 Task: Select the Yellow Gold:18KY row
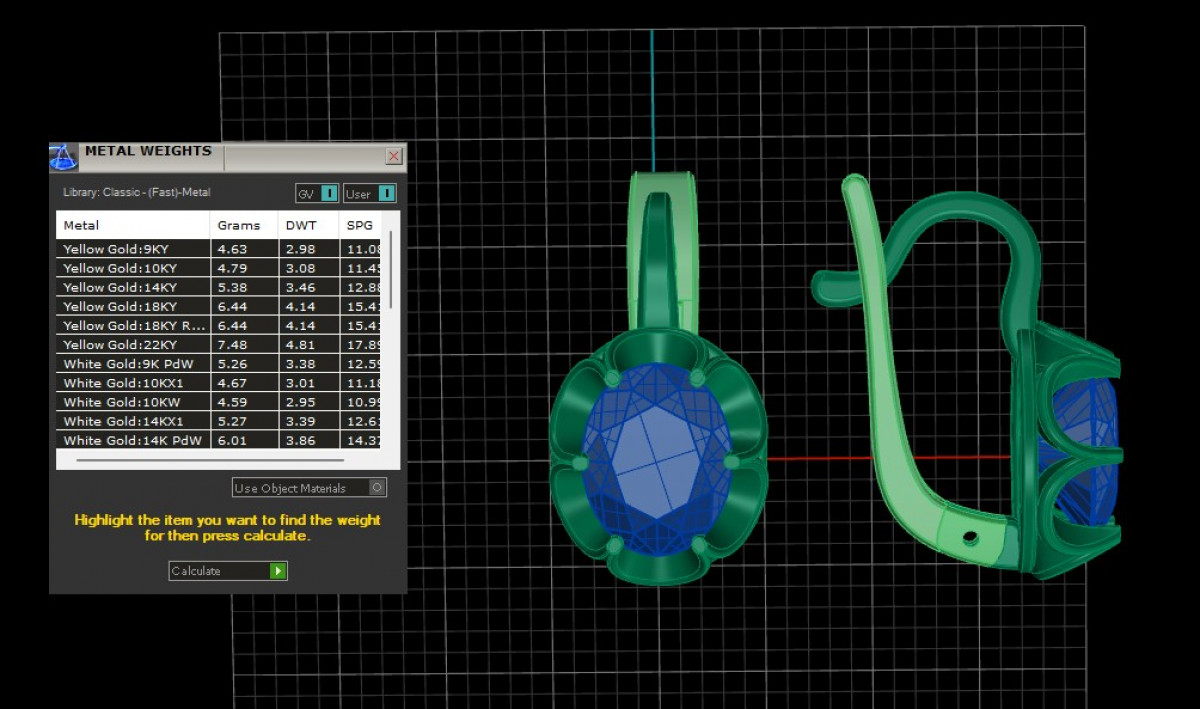[x=132, y=306]
